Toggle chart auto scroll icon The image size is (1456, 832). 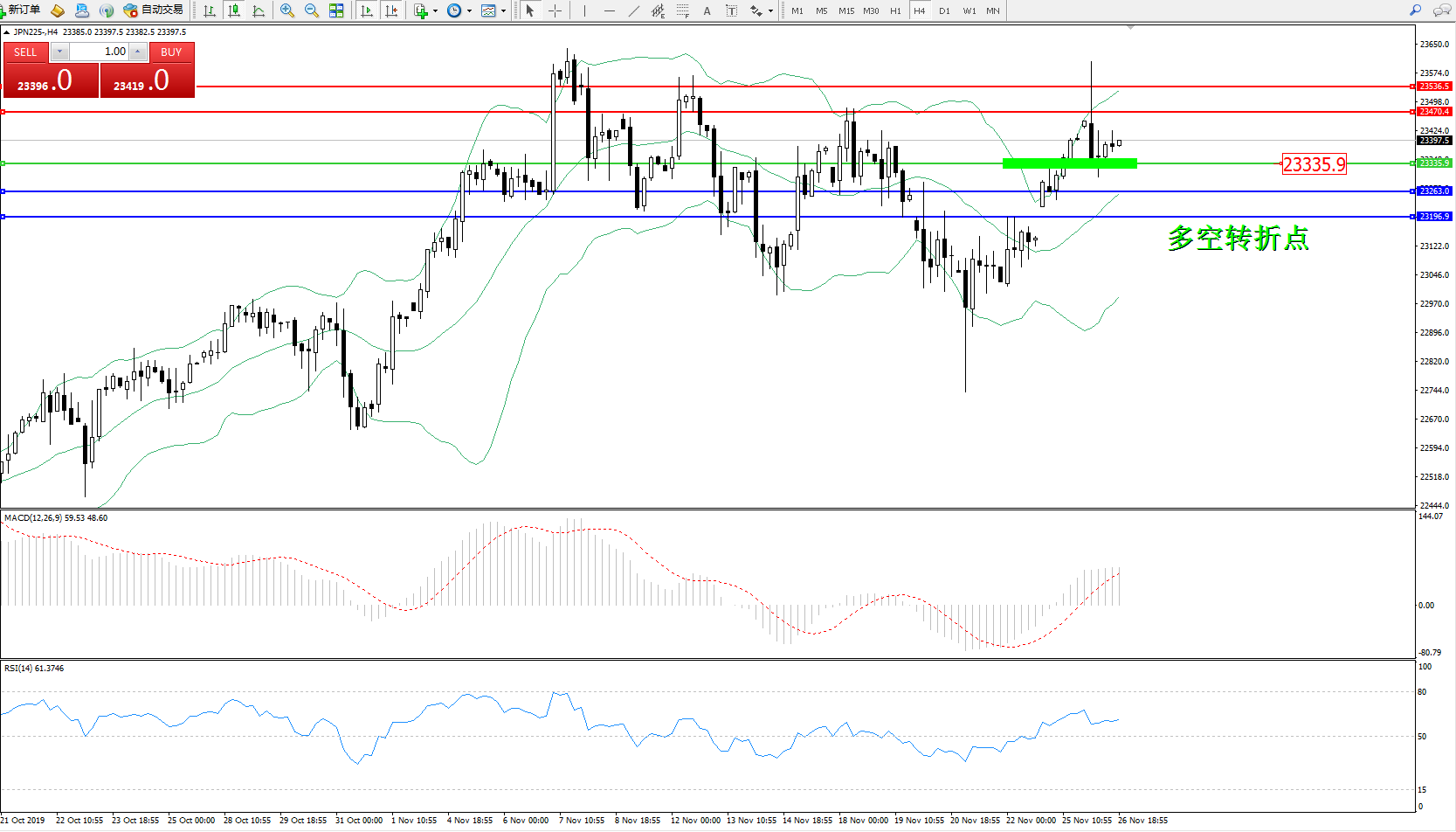(367, 10)
